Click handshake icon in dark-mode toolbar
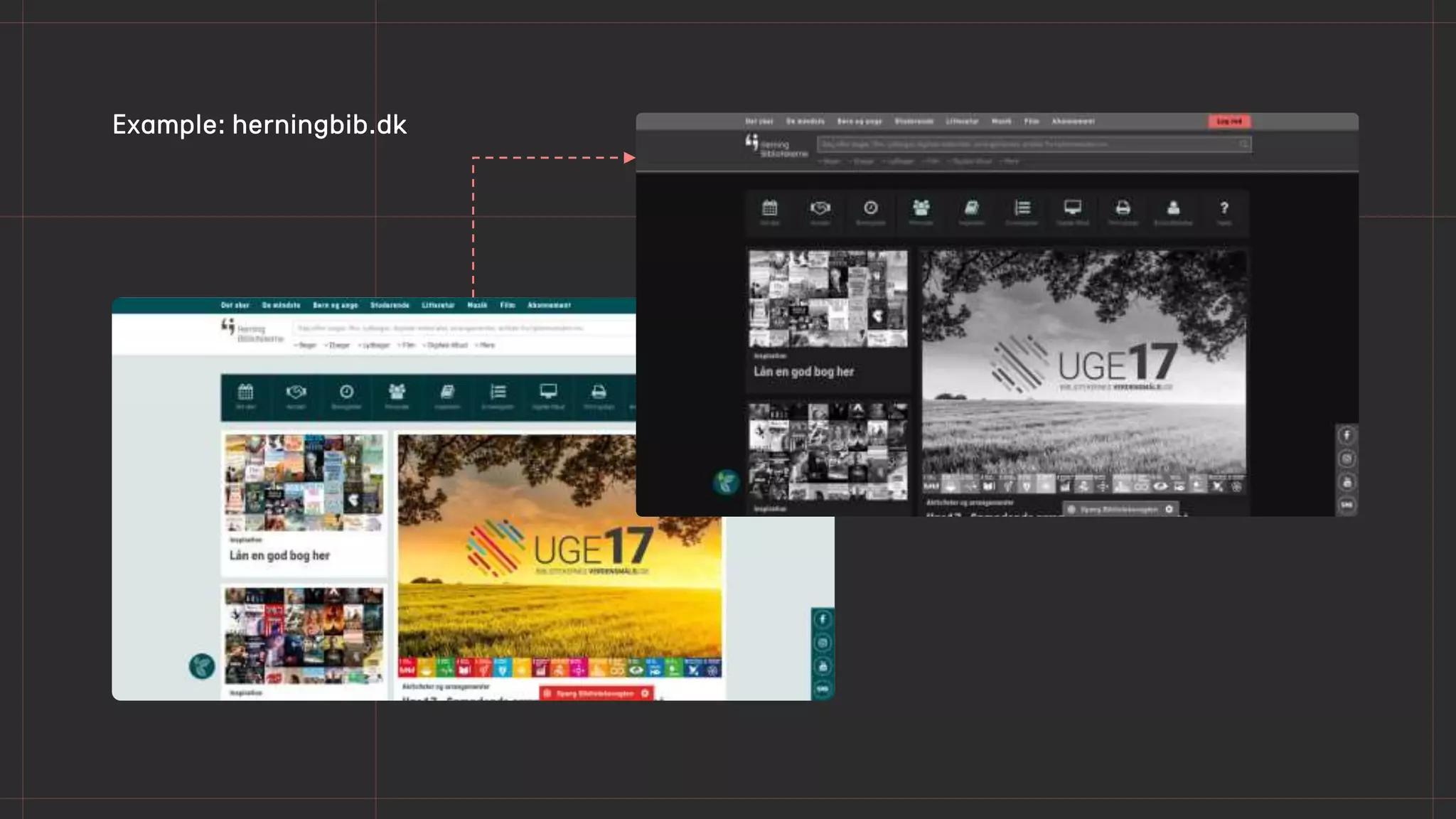The height and width of the screenshot is (819, 1456). pos(820,208)
